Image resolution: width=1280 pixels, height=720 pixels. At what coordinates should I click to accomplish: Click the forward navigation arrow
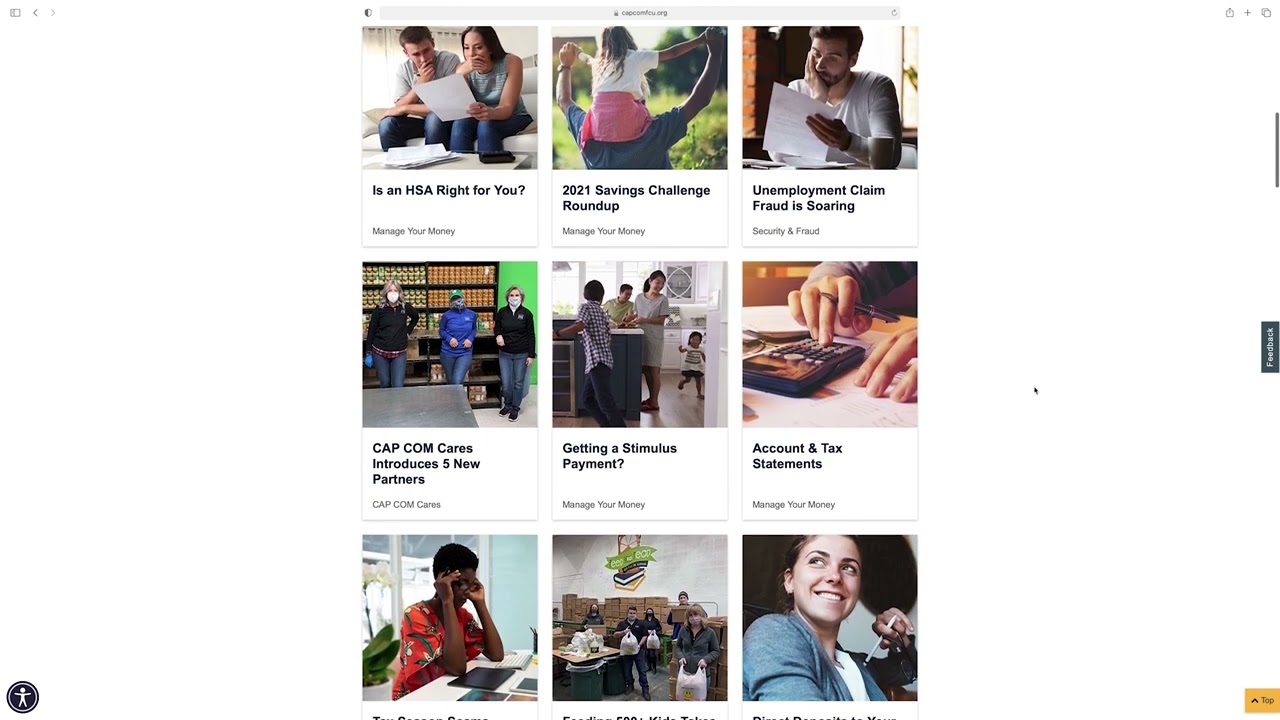(x=53, y=13)
